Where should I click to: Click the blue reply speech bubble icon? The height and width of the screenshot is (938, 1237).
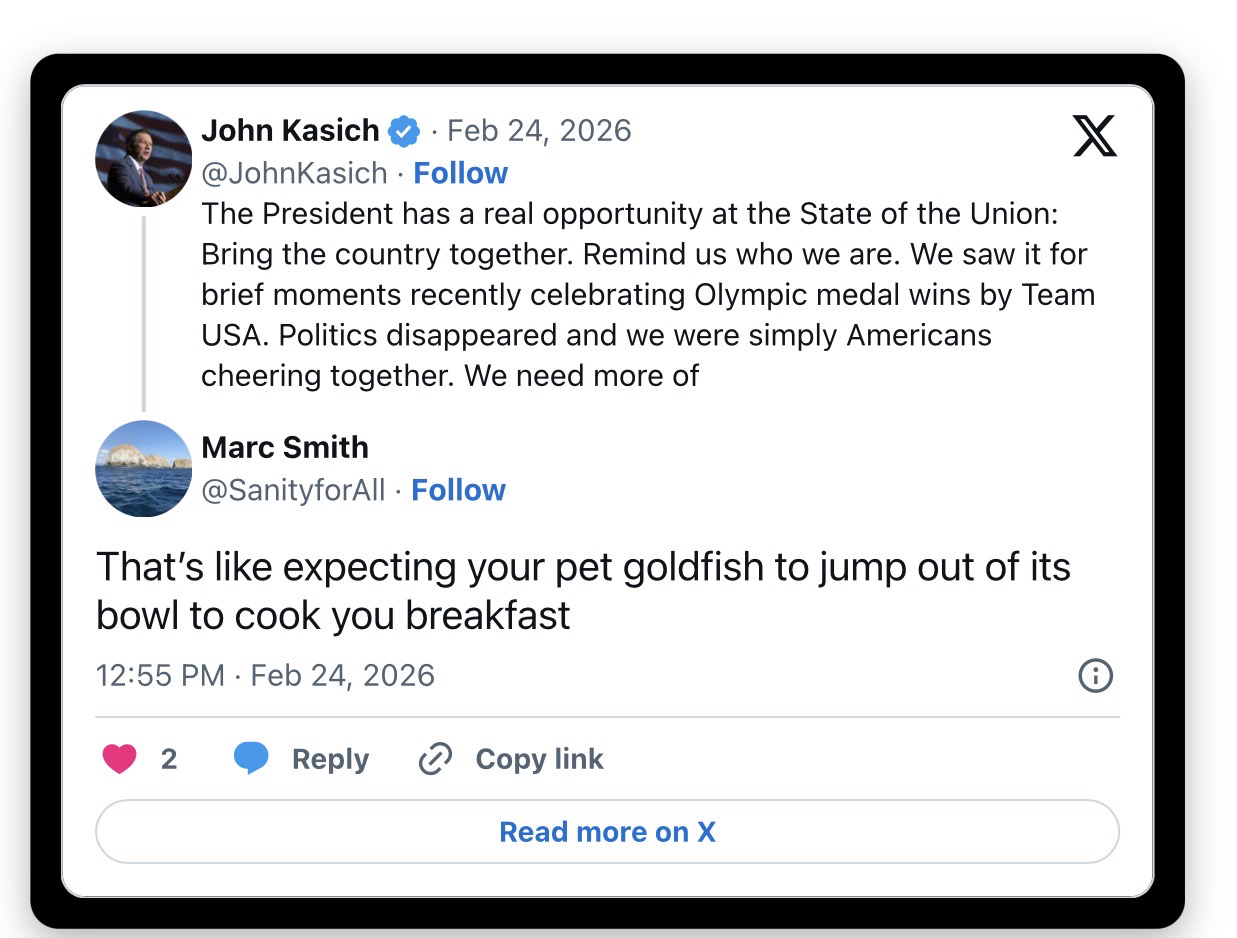tap(251, 759)
